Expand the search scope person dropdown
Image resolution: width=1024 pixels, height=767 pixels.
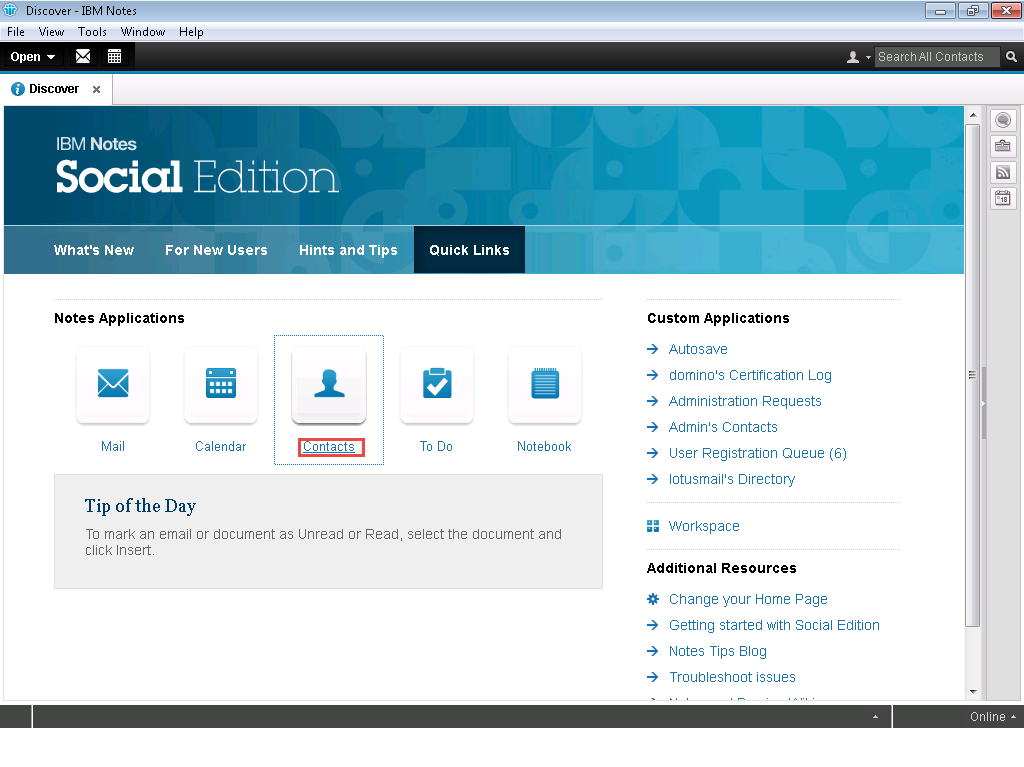click(x=858, y=57)
